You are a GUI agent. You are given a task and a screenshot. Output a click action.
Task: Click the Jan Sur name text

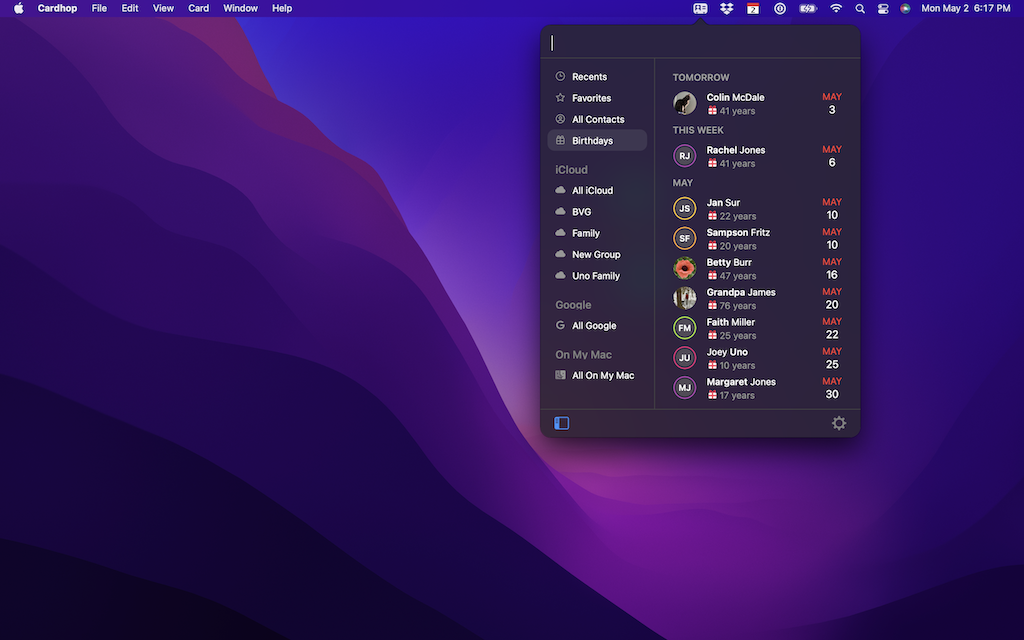click(723, 202)
